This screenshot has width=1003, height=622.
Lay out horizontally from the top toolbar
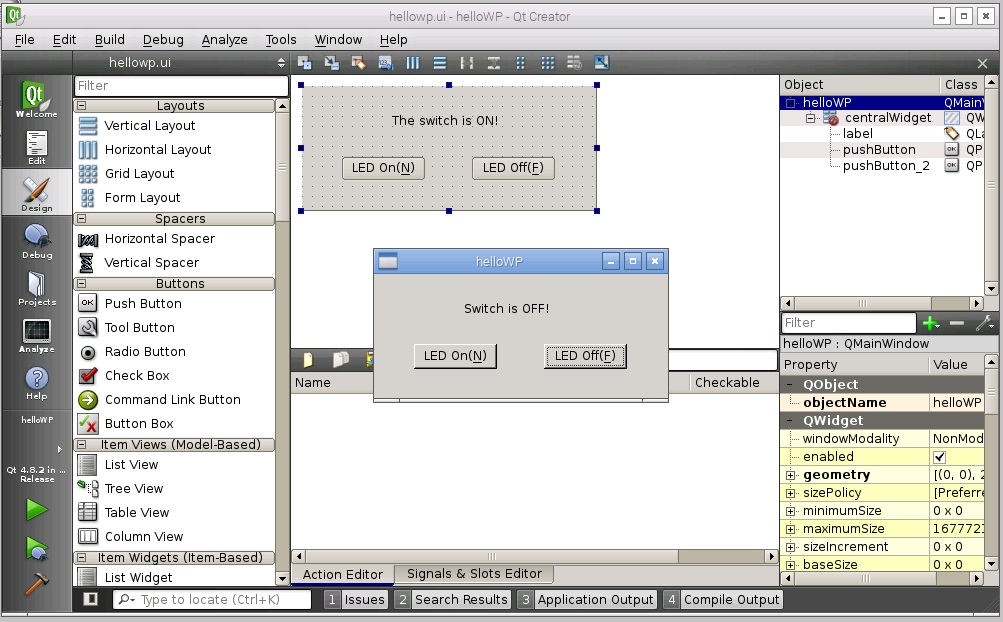pyautogui.click(x=413, y=63)
